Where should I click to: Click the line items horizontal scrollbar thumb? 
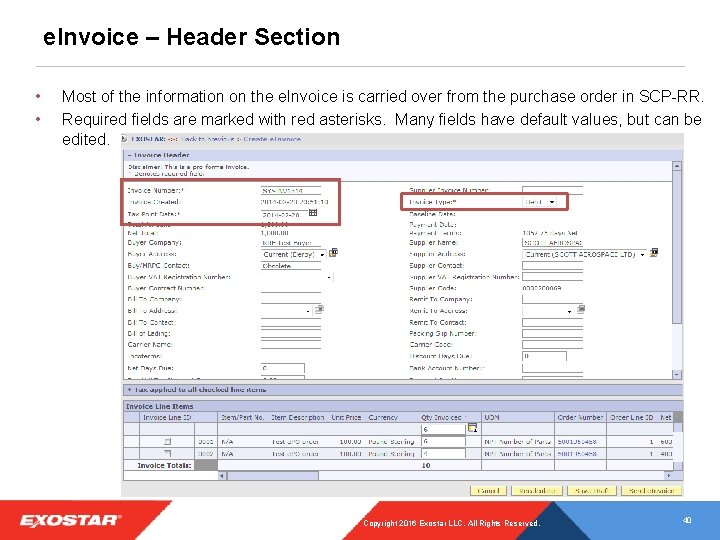pyautogui.click(x=273, y=476)
